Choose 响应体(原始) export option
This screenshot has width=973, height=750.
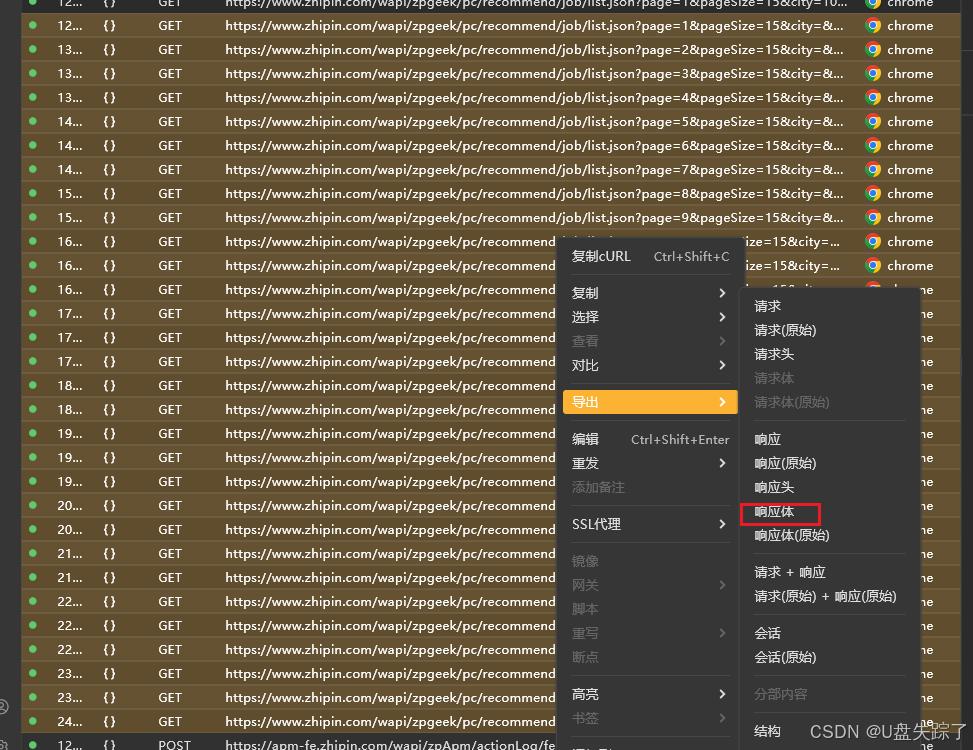click(792, 535)
